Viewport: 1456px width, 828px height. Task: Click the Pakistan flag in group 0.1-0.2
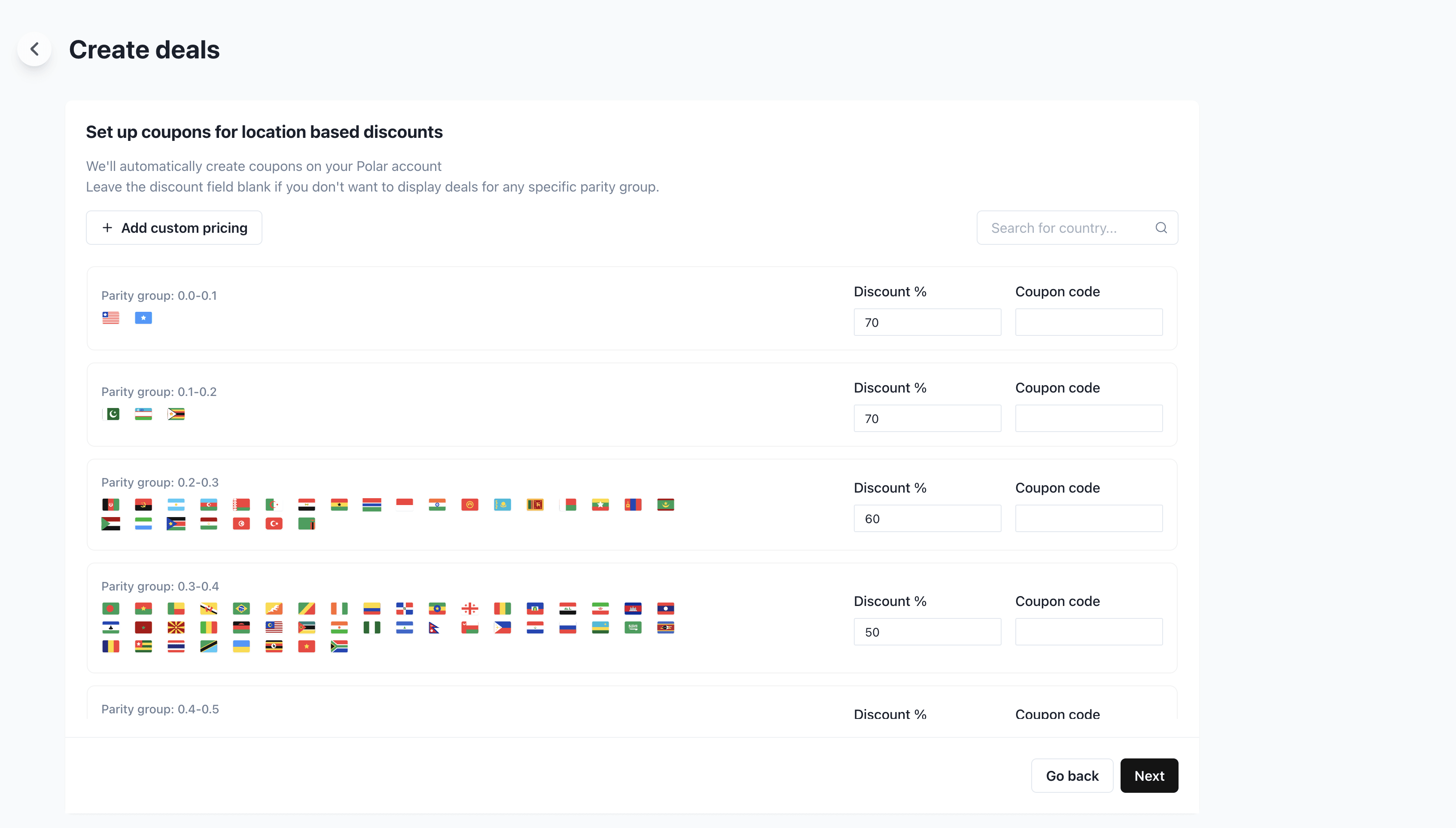pos(111,414)
